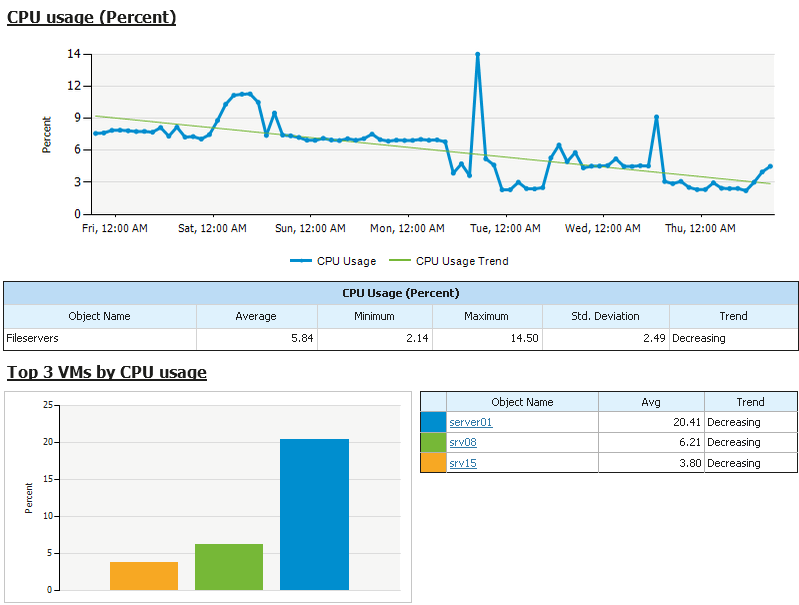Open the server01 link
This screenshot has width=799, height=605.
coord(470,422)
